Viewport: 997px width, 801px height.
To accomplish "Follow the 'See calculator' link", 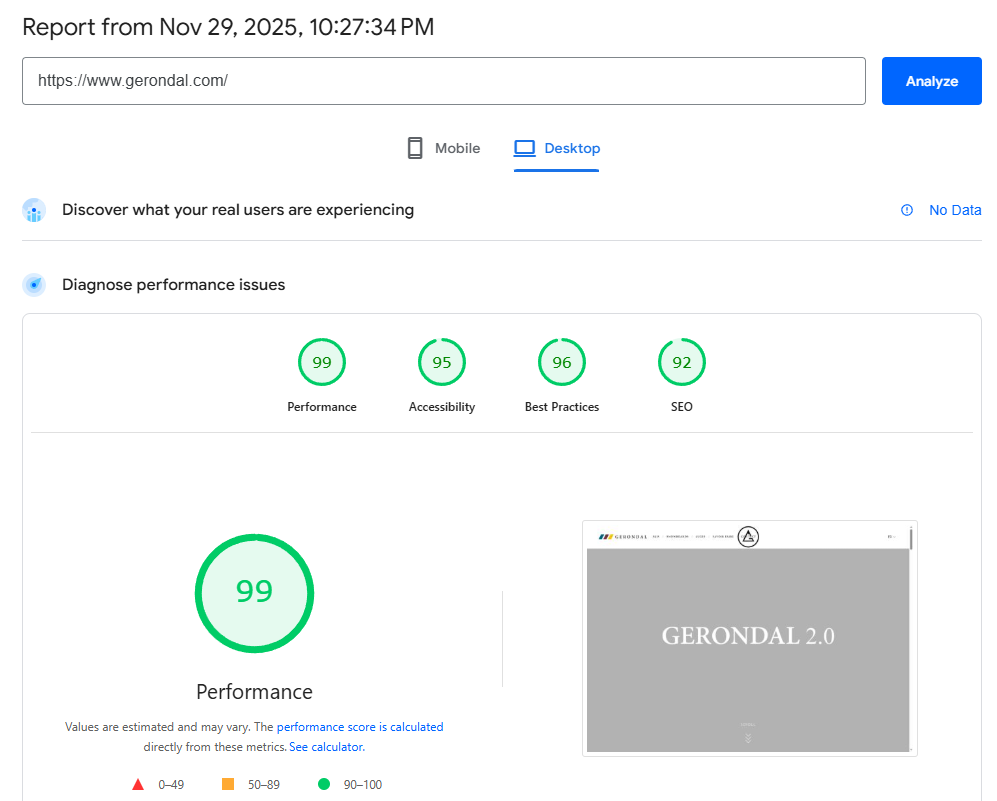I will pos(326,747).
